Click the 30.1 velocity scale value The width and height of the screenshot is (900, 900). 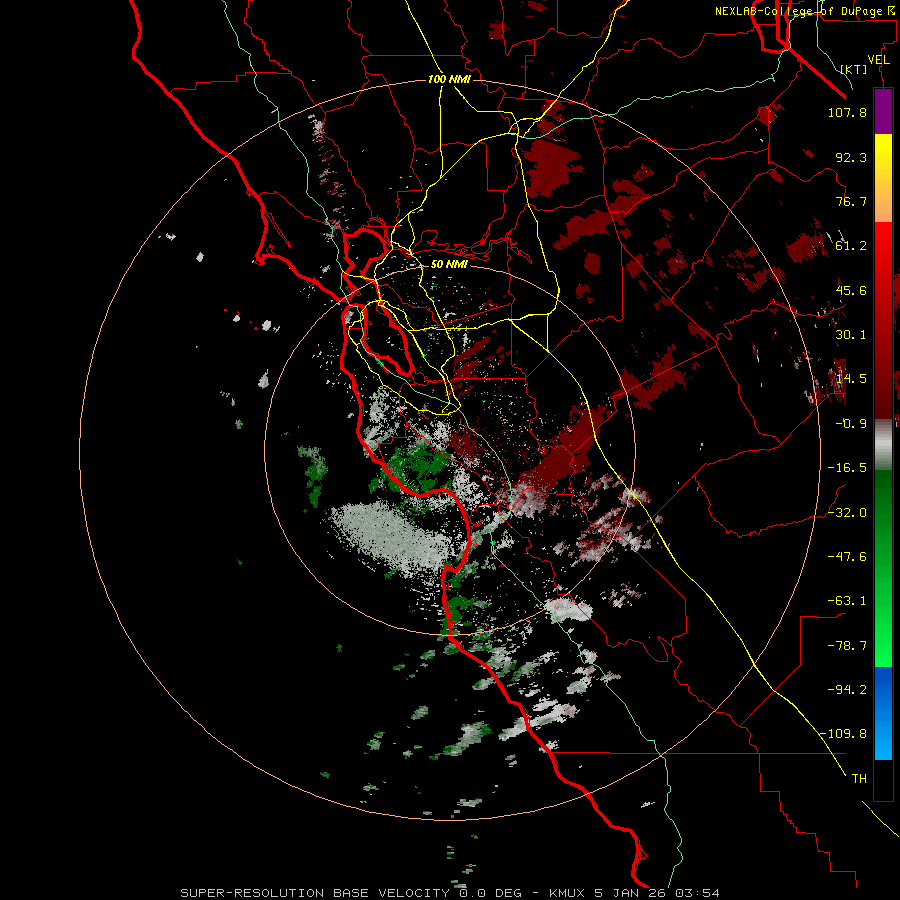pos(851,335)
